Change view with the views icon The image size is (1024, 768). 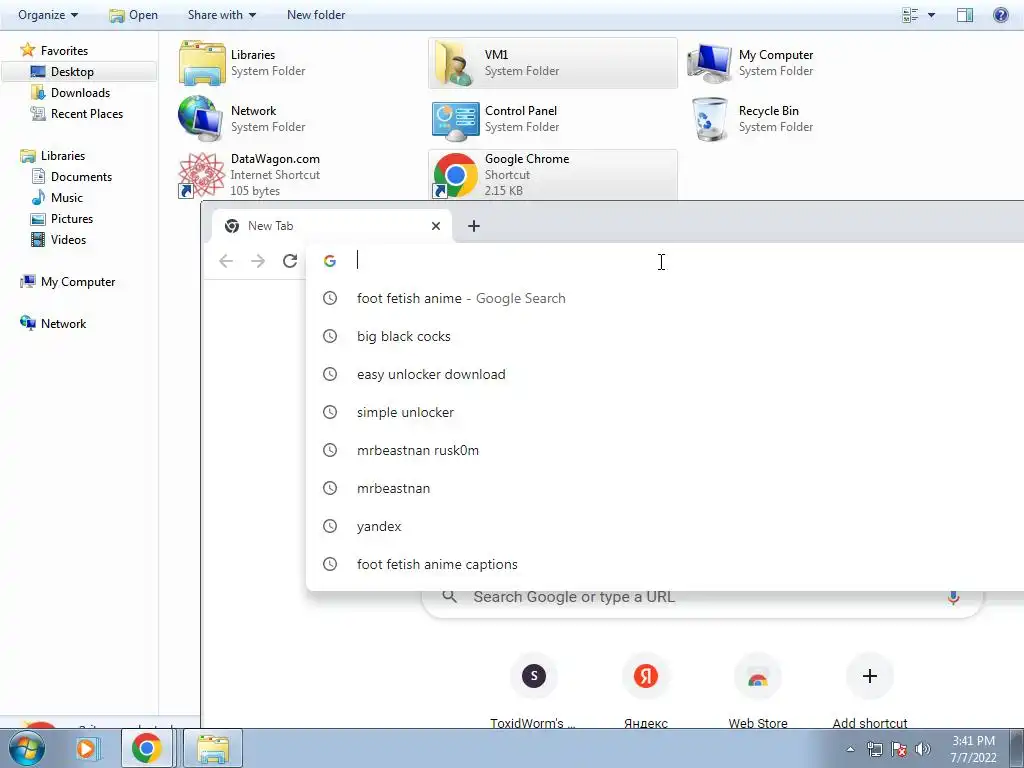[910, 14]
